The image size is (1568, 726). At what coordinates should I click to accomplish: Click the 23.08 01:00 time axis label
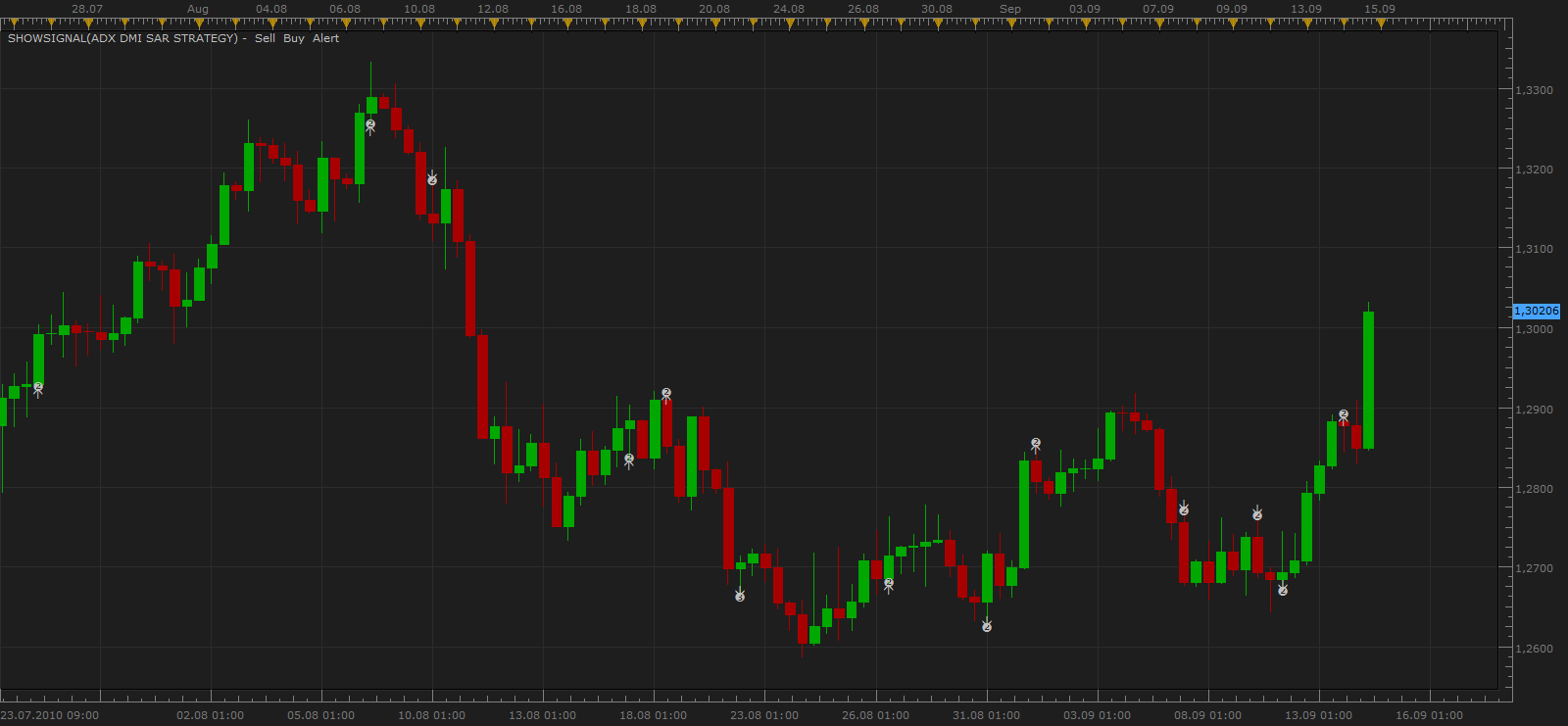(764, 715)
